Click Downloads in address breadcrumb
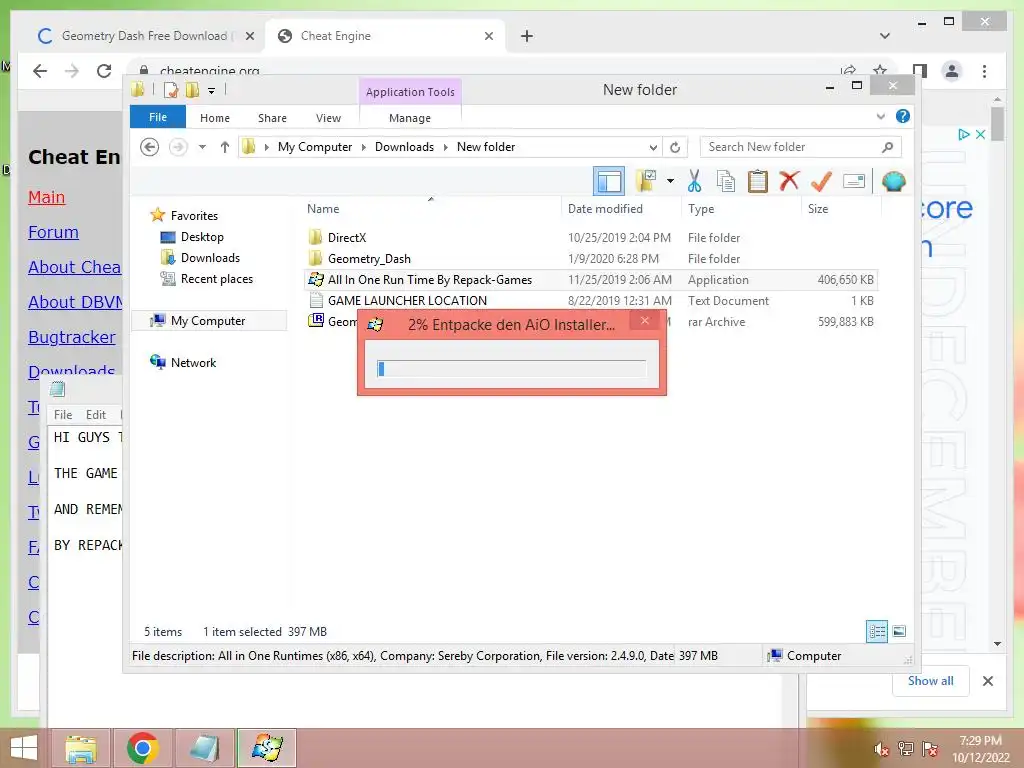The image size is (1024, 768). [404, 147]
